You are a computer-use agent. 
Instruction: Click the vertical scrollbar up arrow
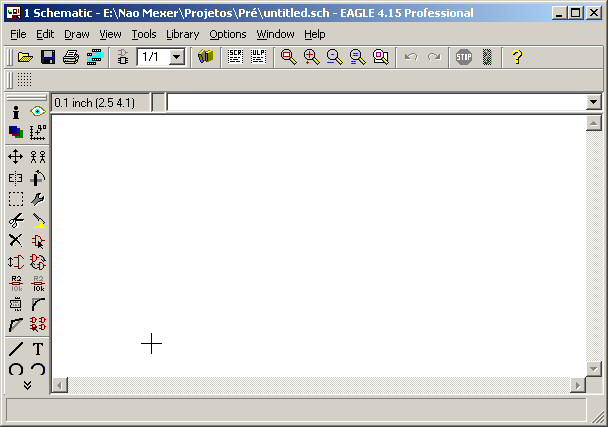click(x=593, y=123)
